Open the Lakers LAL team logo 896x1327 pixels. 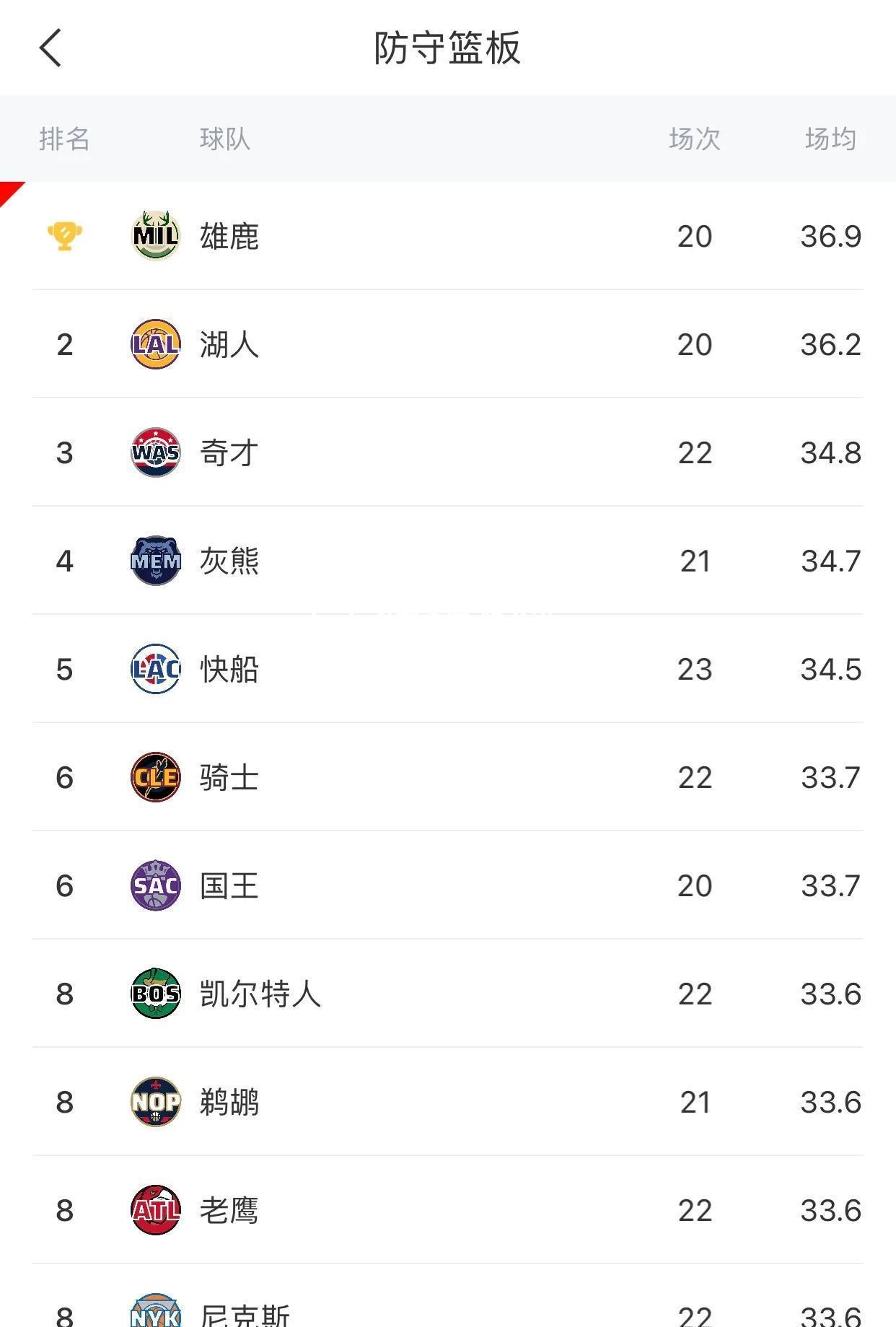(156, 344)
